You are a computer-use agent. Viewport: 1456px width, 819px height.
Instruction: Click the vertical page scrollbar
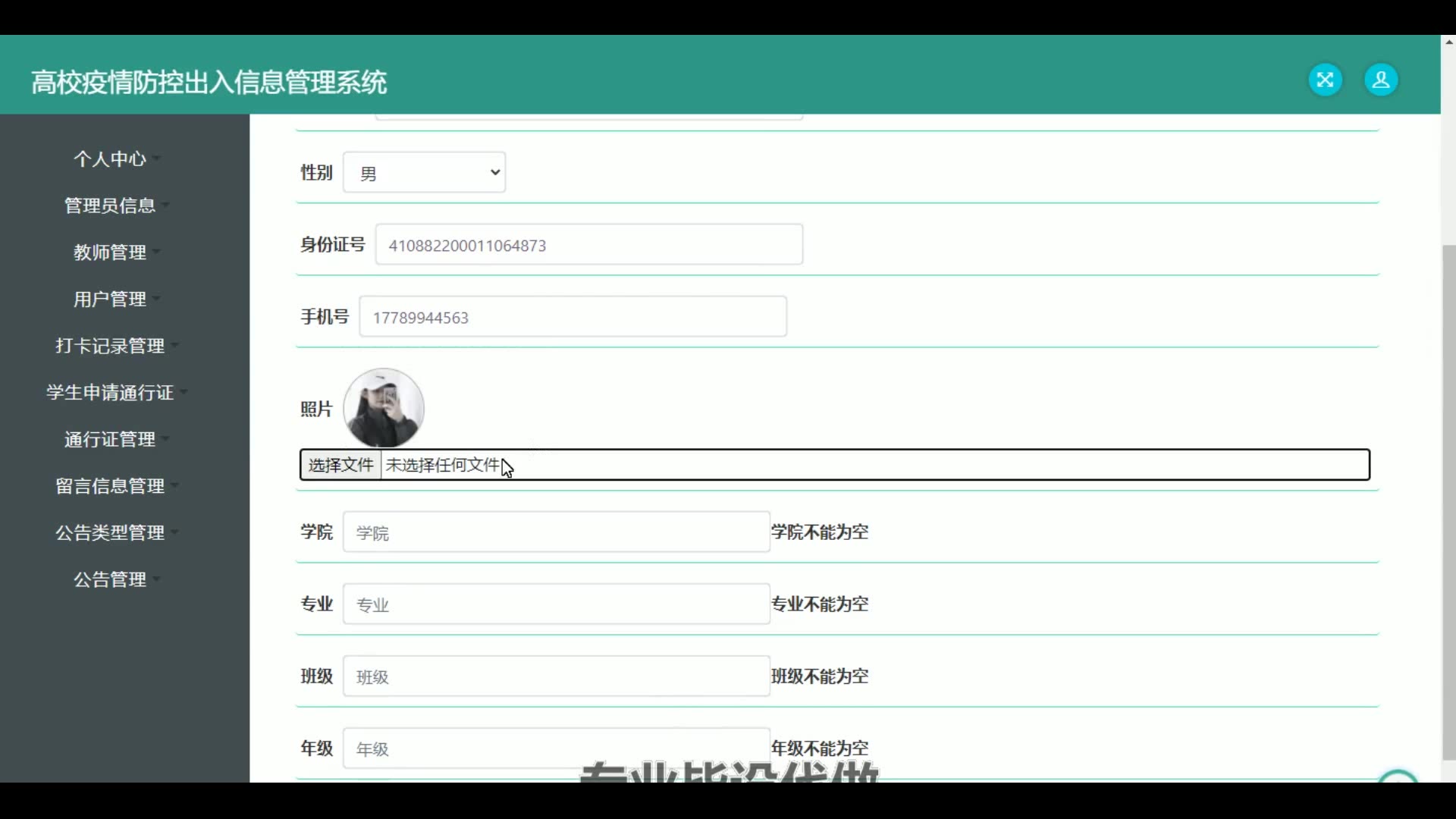(1448, 500)
